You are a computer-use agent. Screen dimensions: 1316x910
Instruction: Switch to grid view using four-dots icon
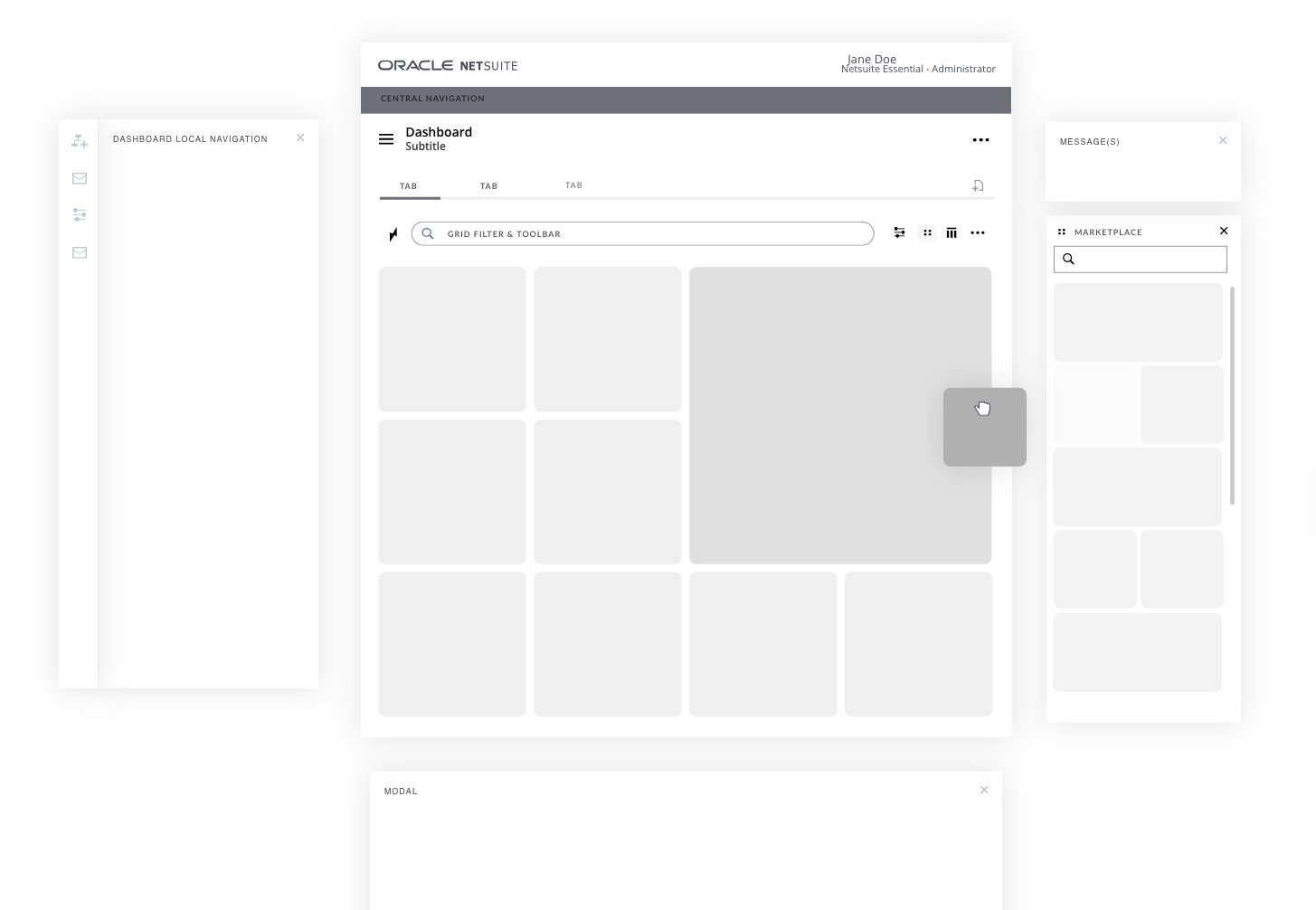[927, 233]
